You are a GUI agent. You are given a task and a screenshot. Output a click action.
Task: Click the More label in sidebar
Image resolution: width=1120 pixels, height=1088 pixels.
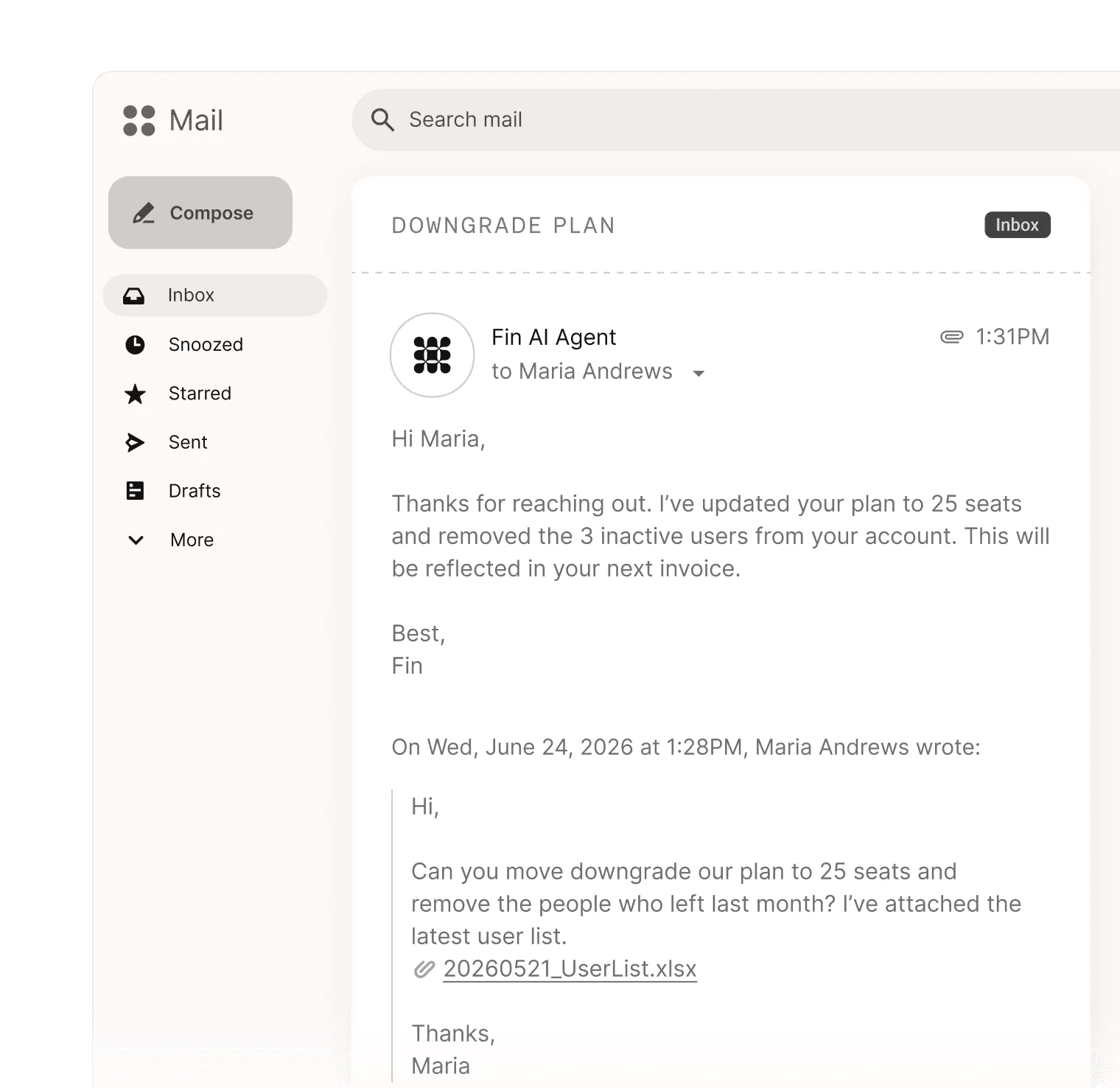[192, 540]
